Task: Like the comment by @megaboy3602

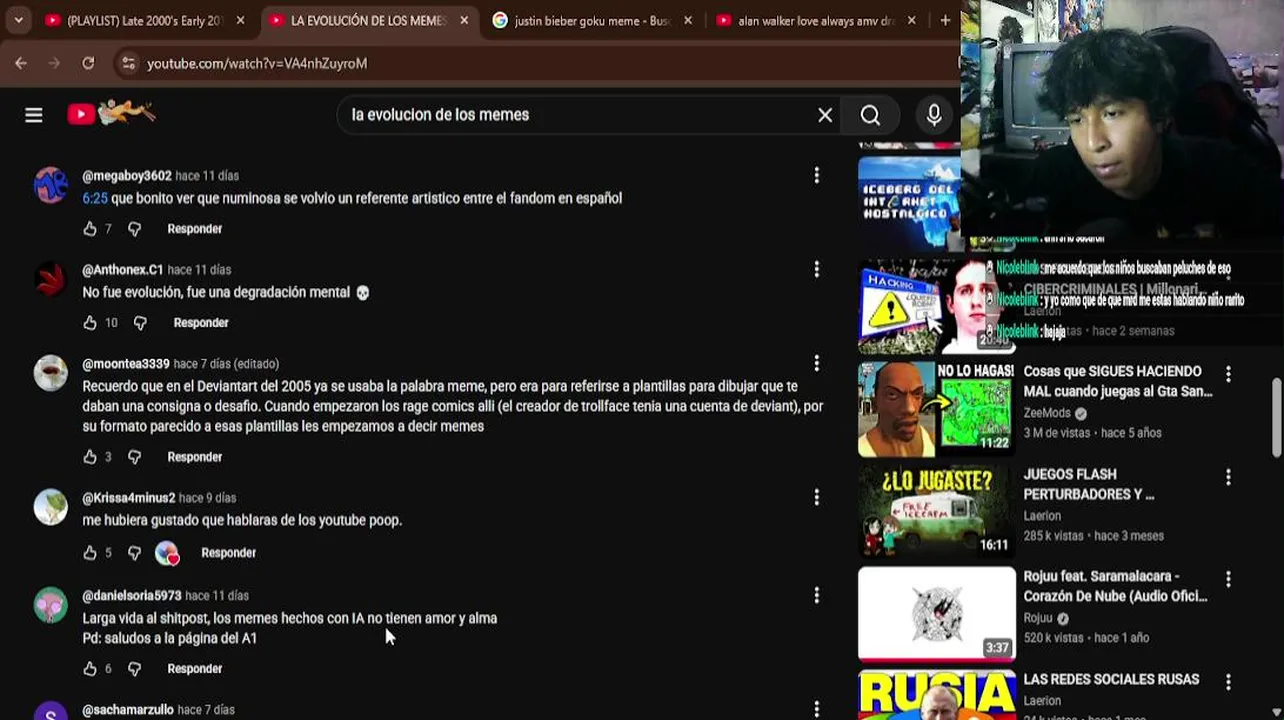Action: pos(90,229)
